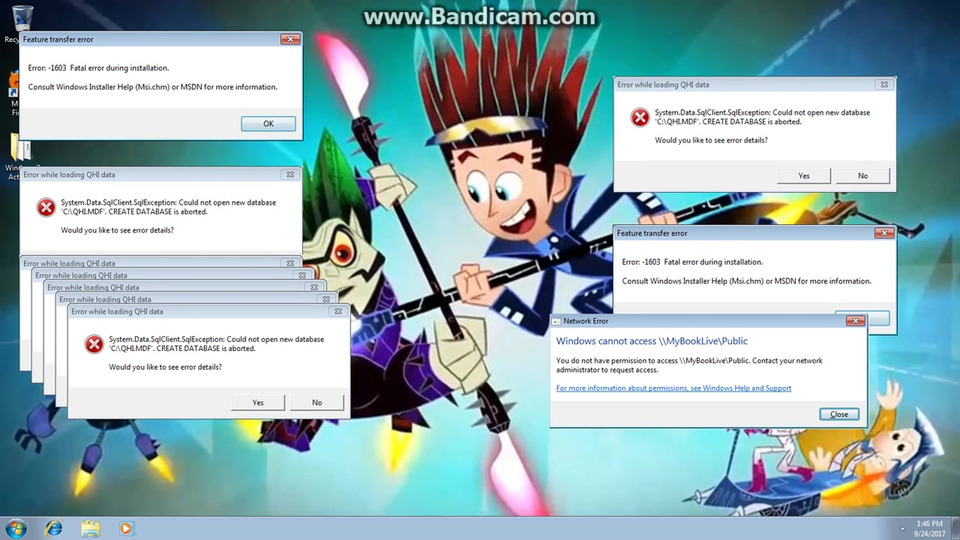Close the QHI dialog directly under top-left Feature transfer error
The width and height of the screenshot is (960, 540).
point(290,174)
